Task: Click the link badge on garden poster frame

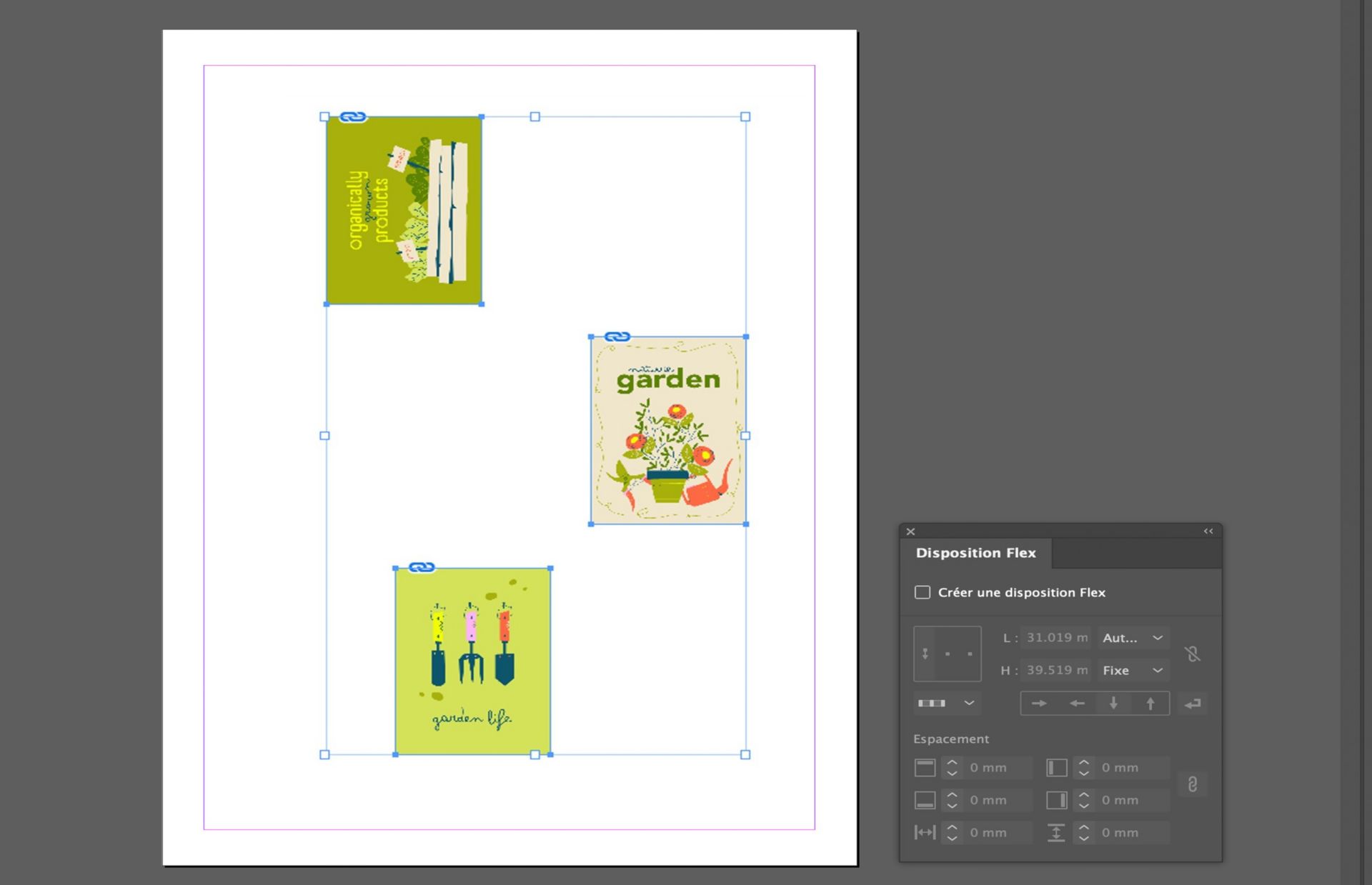Action: [617, 336]
